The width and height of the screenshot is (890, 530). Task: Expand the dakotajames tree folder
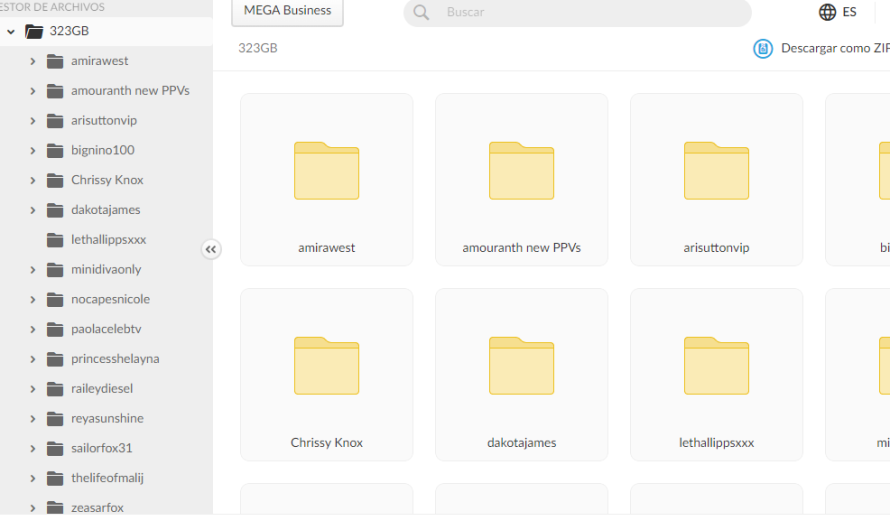(32, 210)
